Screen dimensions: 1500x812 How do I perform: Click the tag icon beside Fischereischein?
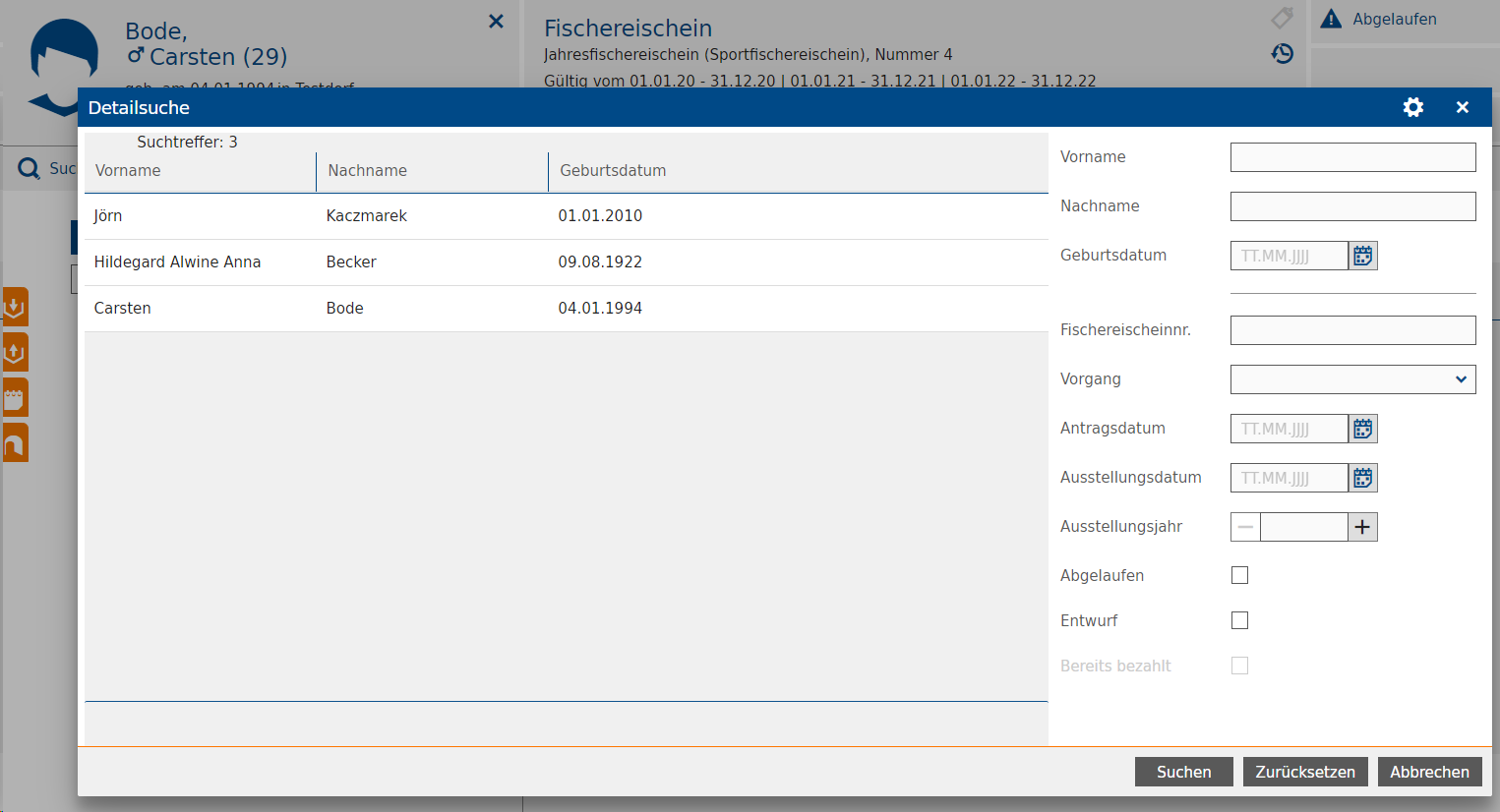(x=1282, y=18)
